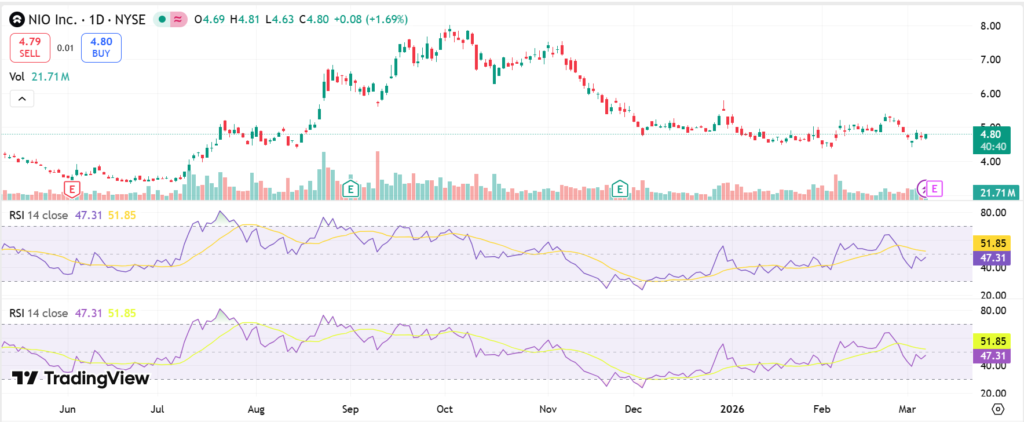1024x422 pixels.
Task: Click the NIO company logo icon
Action: [x=17, y=20]
